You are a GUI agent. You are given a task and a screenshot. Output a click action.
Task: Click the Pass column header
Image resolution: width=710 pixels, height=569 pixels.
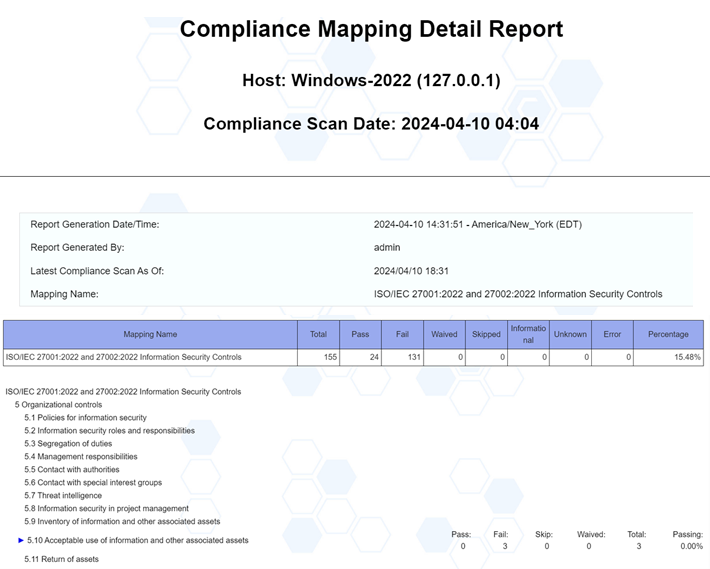pos(360,335)
